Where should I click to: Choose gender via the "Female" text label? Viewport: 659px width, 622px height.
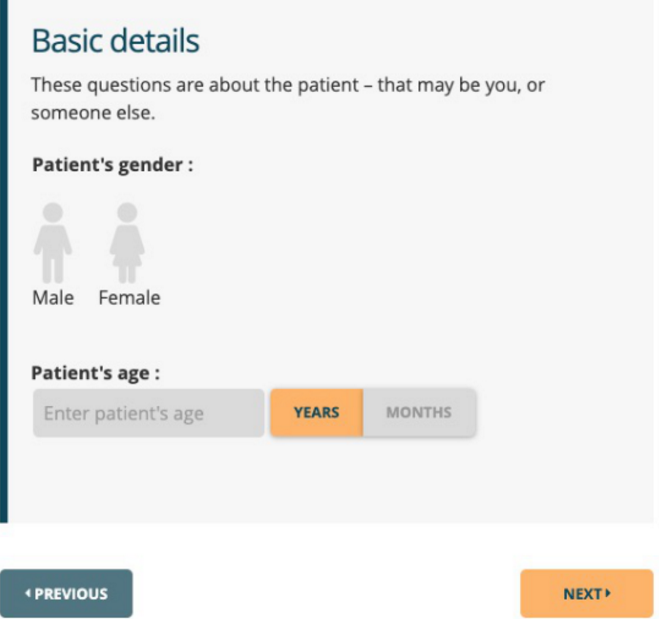click(129, 298)
